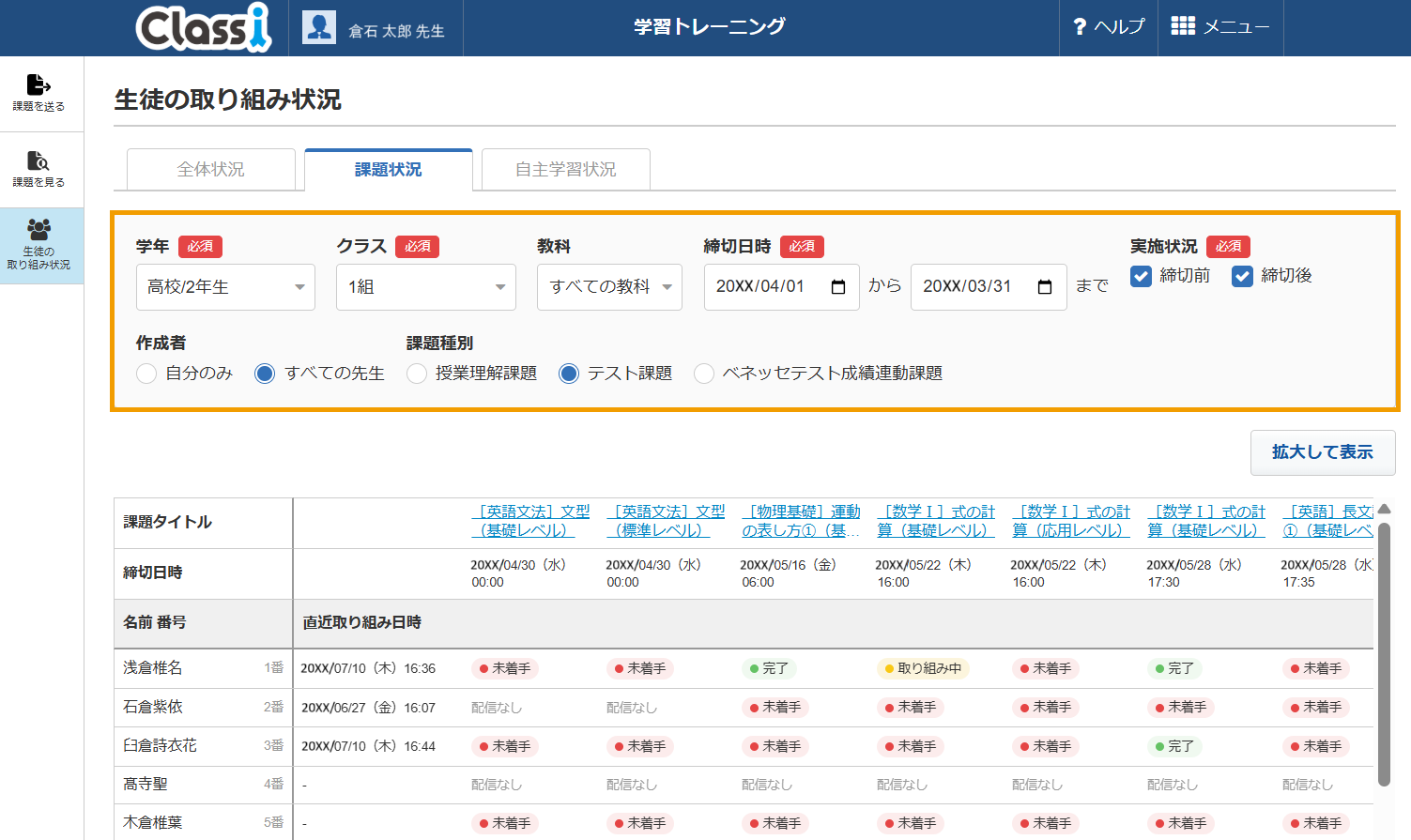
Task: Click student name 木倉椎葉
Action: (x=153, y=823)
